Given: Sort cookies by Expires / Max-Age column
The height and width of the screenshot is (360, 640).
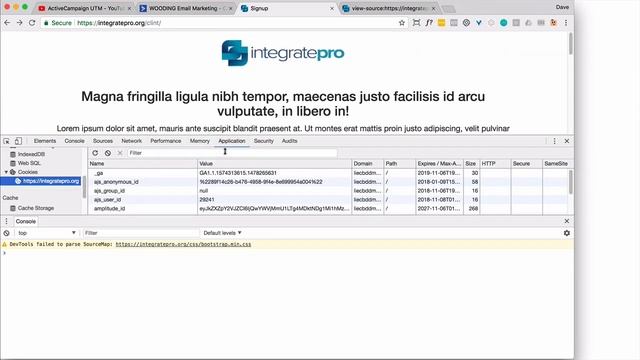Looking at the screenshot, I should click(439, 164).
